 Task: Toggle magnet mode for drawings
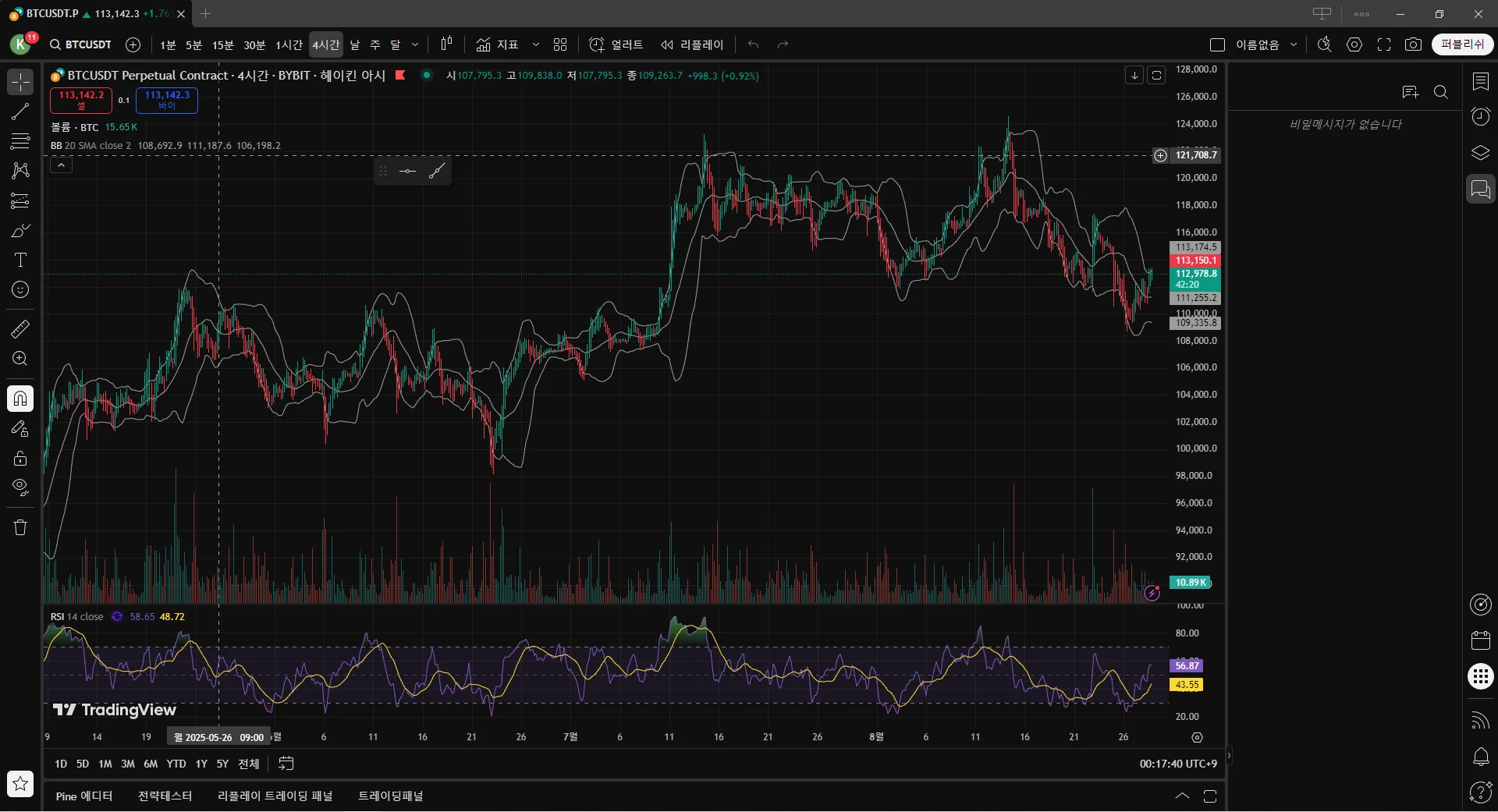pyautogui.click(x=20, y=399)
